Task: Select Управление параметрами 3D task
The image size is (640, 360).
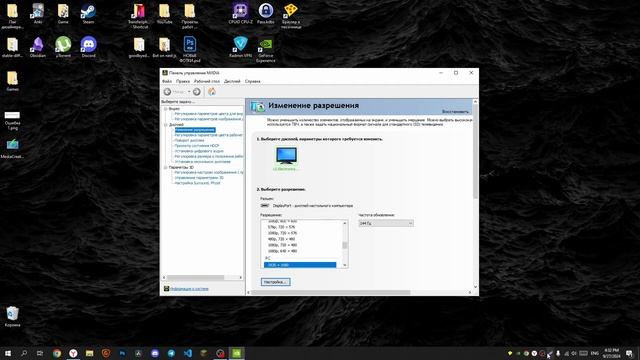Action: point(199,178)
